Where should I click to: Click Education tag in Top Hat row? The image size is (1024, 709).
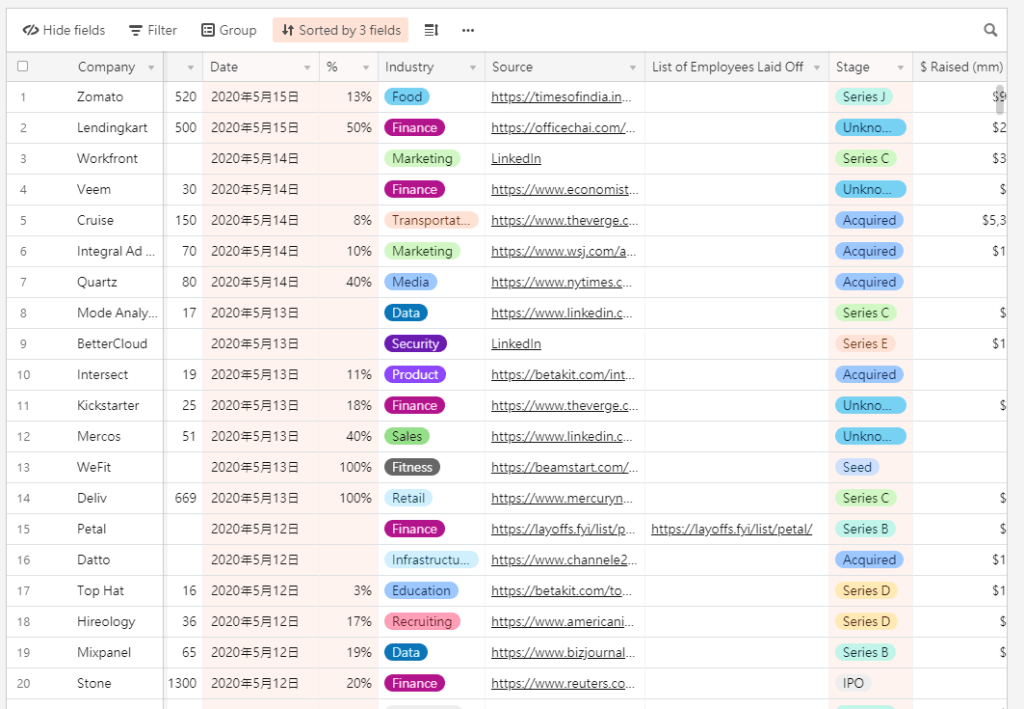pyautogui.click(x=421, y=590)
